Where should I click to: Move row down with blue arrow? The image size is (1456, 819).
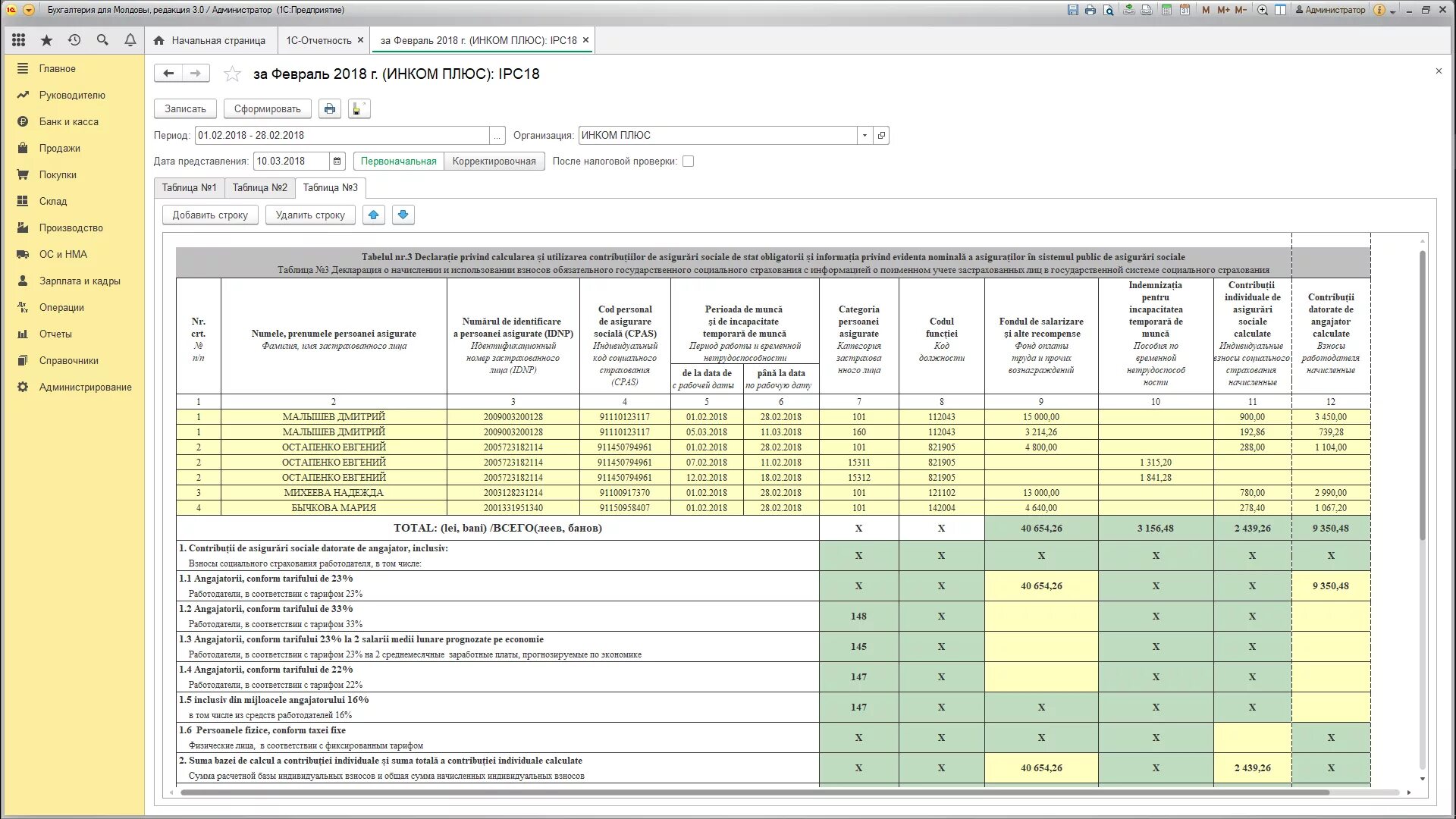(x=403, y=215)
